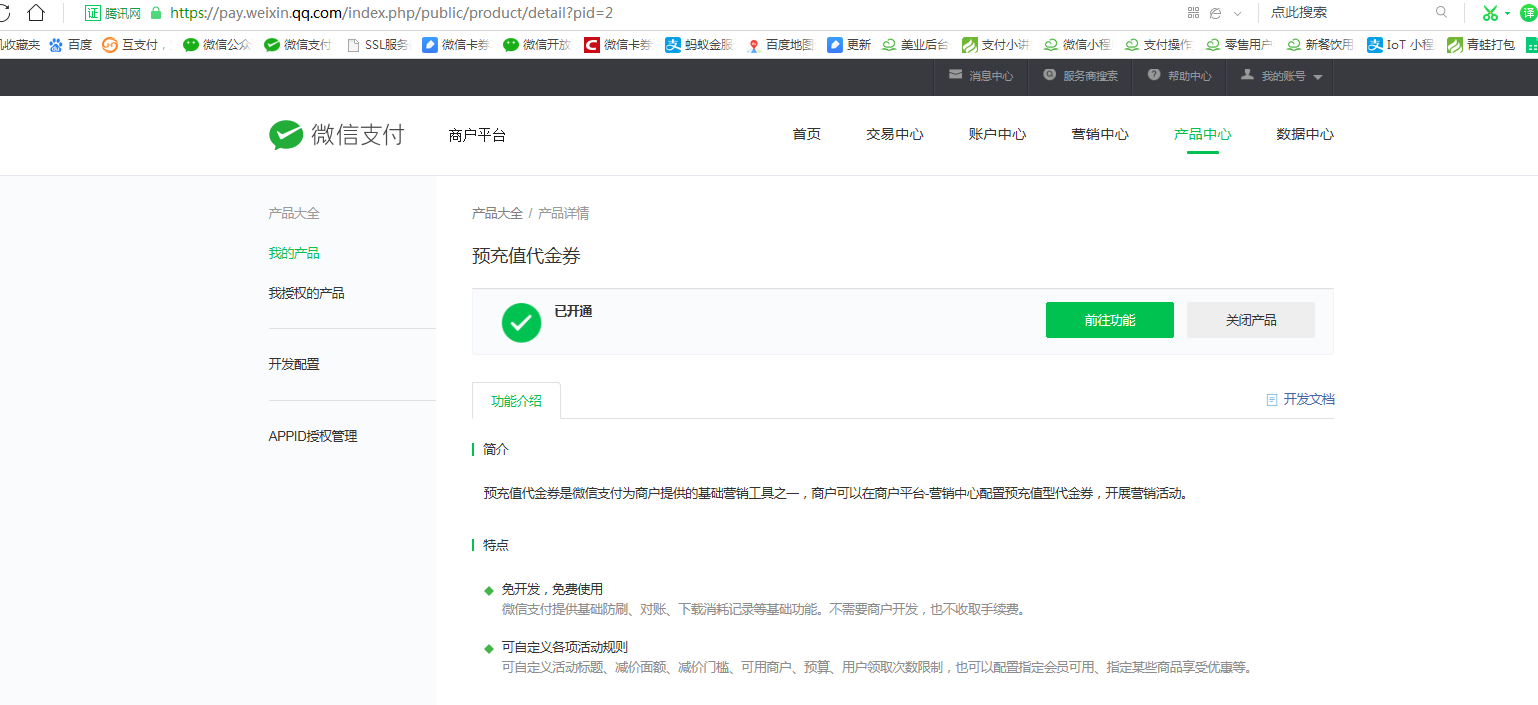Image resolution: width=1538 pixels, height=705 pixels.
Task: Open 我授权的产品 in sidebar
Action: click(306, 293)
